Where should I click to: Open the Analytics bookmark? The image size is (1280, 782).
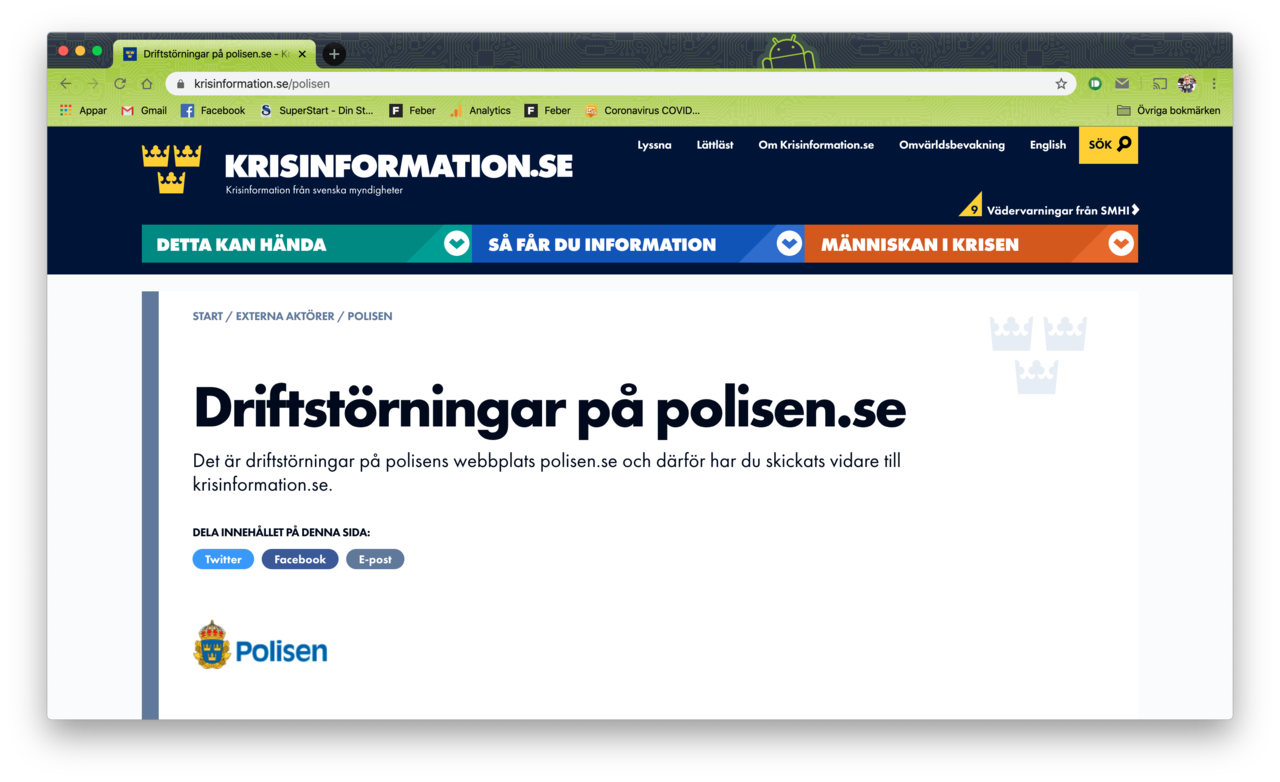pyautogui.click(x=480, y=111)
